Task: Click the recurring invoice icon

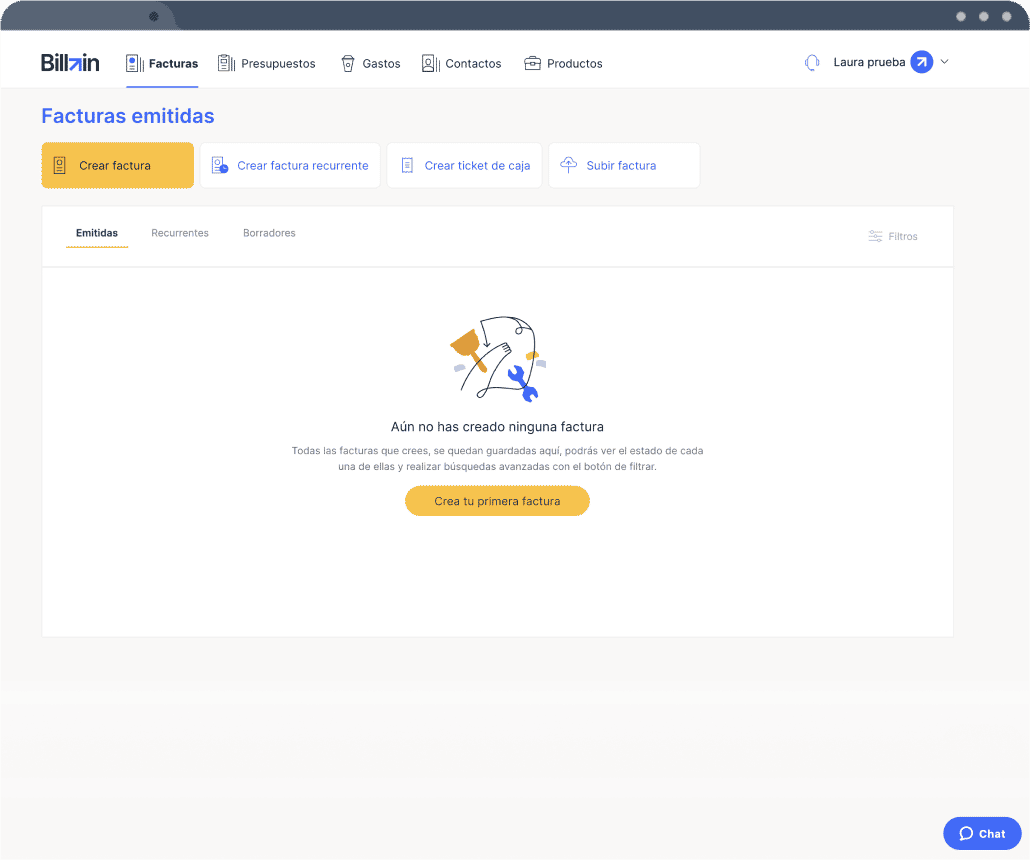Action: click(220, 166)
